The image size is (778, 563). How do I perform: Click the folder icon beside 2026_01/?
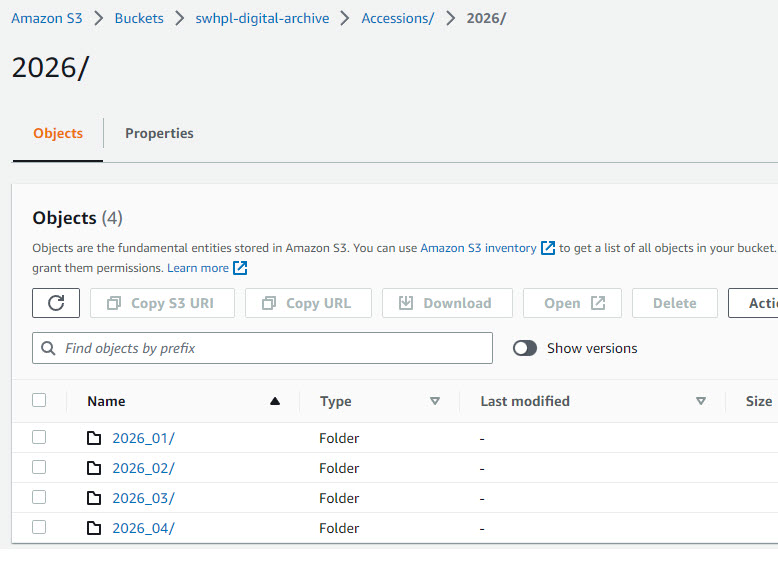pyautogui.click(x=94, y=438)
